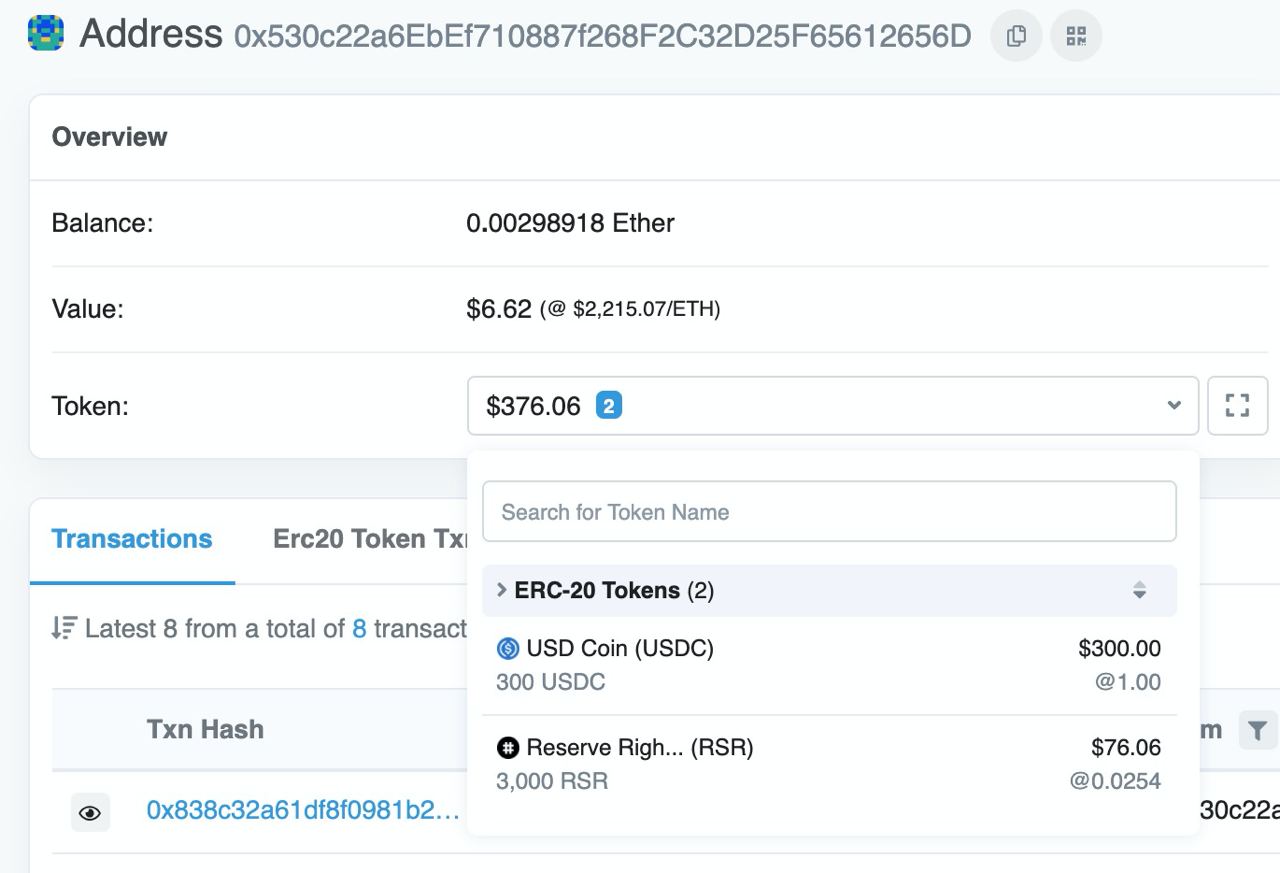This screenshot has height=873, width=1280.
Task: Select the USD Coin (USDC) token entry
Action: (829, 665)
